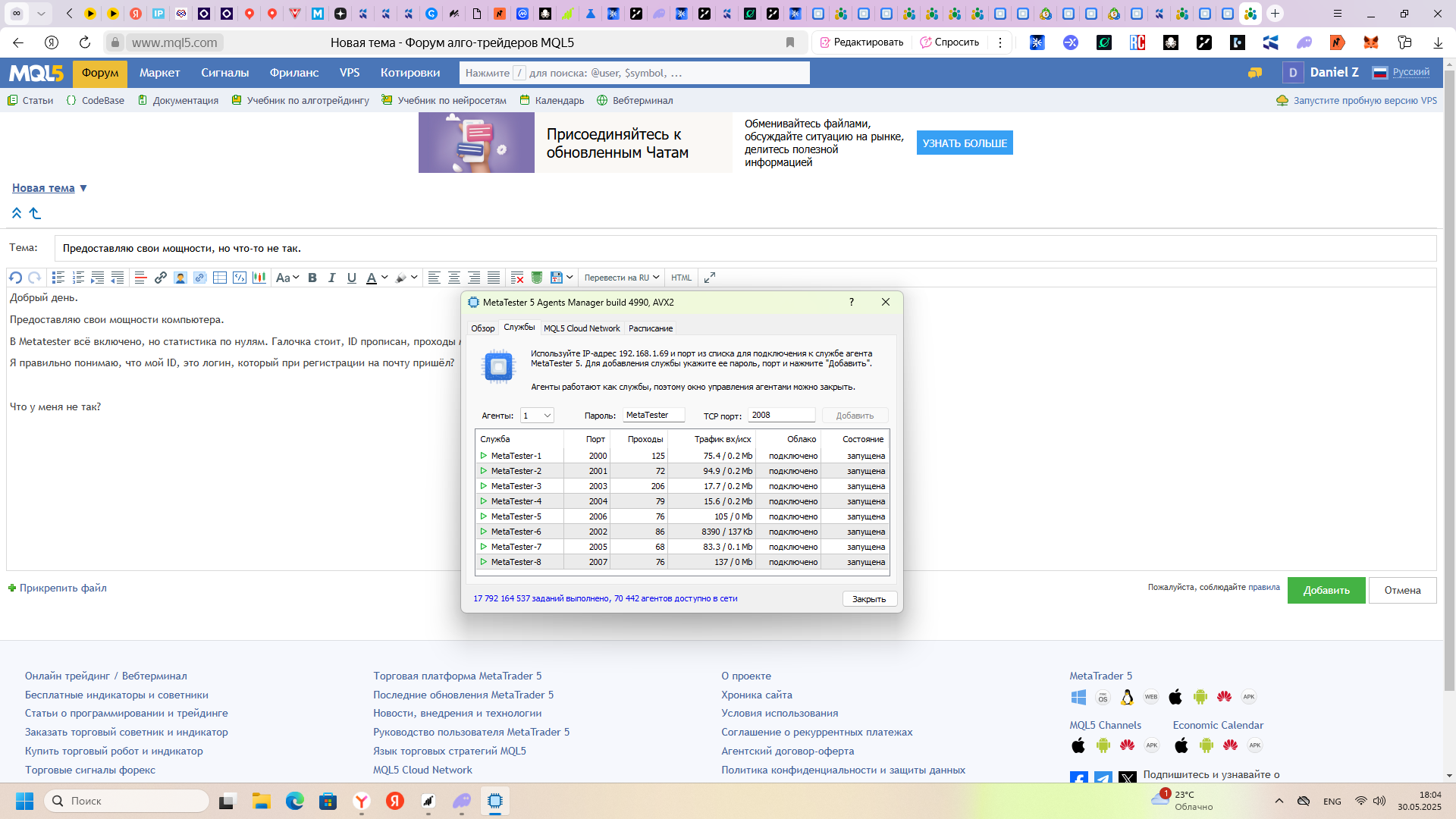Open the Фриланс menu item
Screen dimensions: 1456x819
pos(293,73)
